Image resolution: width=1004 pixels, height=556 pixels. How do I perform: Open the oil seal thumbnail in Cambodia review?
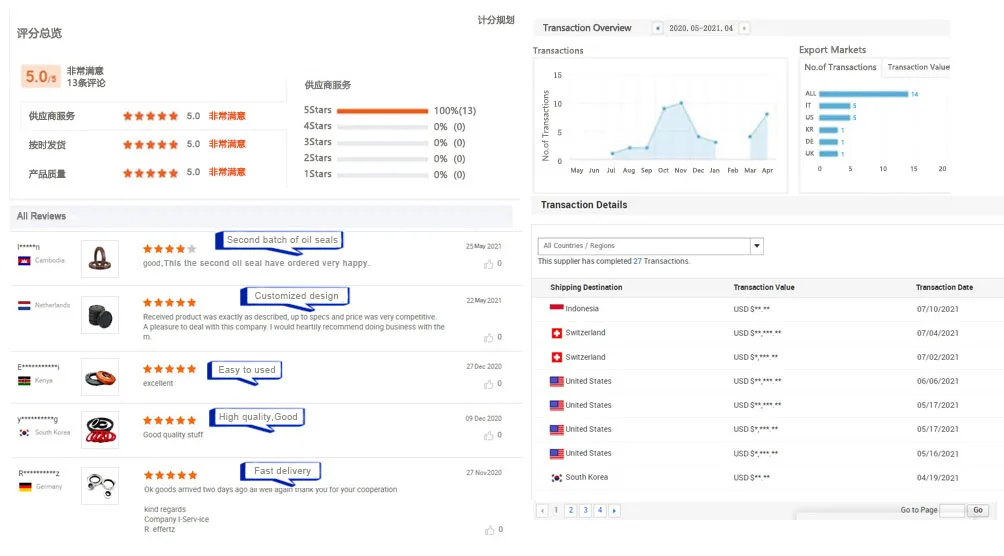(100, 259)
